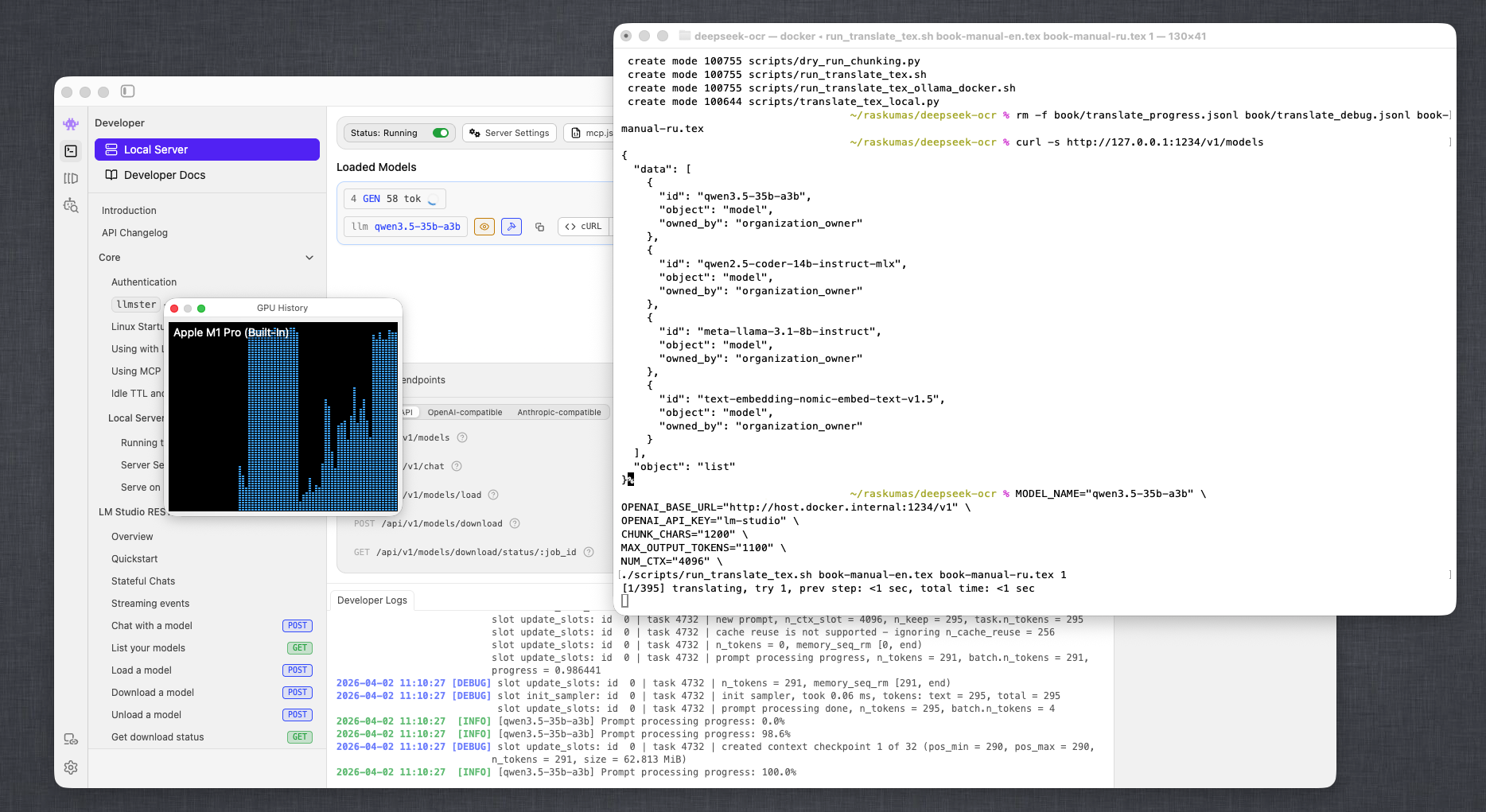Open the settings gear in sidebar

71,767
